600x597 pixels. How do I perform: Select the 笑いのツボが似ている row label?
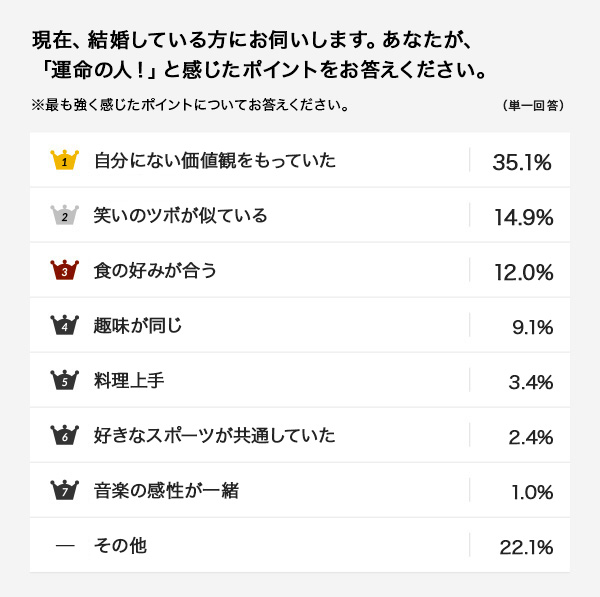coord(180,215)
